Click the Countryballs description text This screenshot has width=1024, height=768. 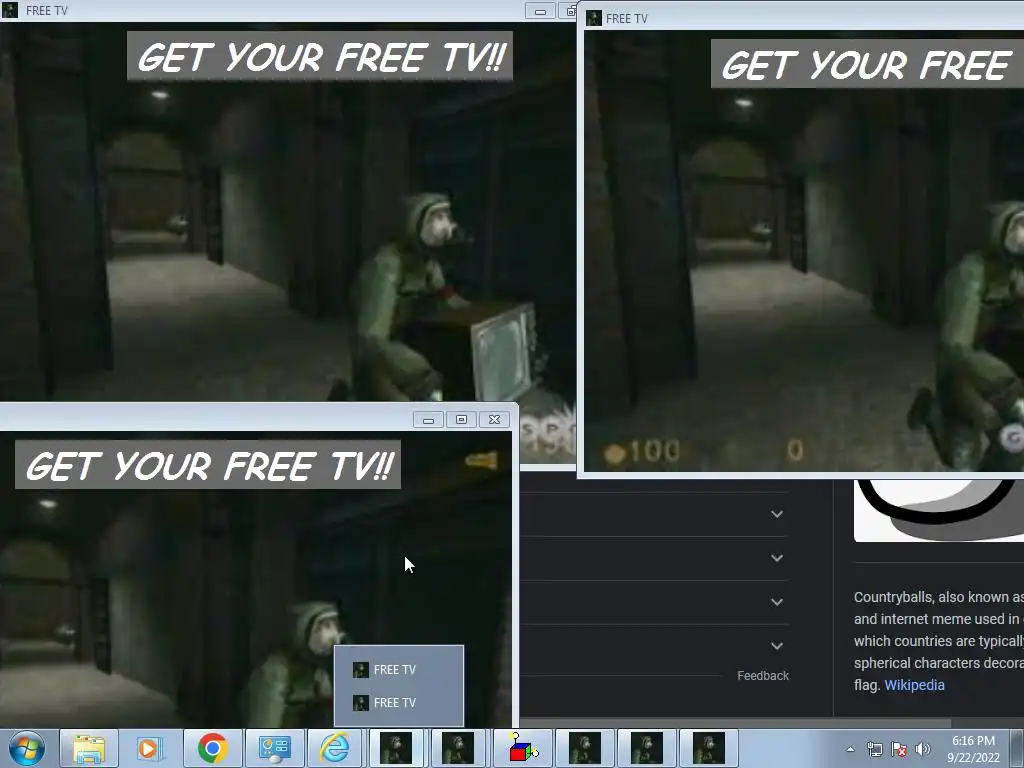pos(939,641)
